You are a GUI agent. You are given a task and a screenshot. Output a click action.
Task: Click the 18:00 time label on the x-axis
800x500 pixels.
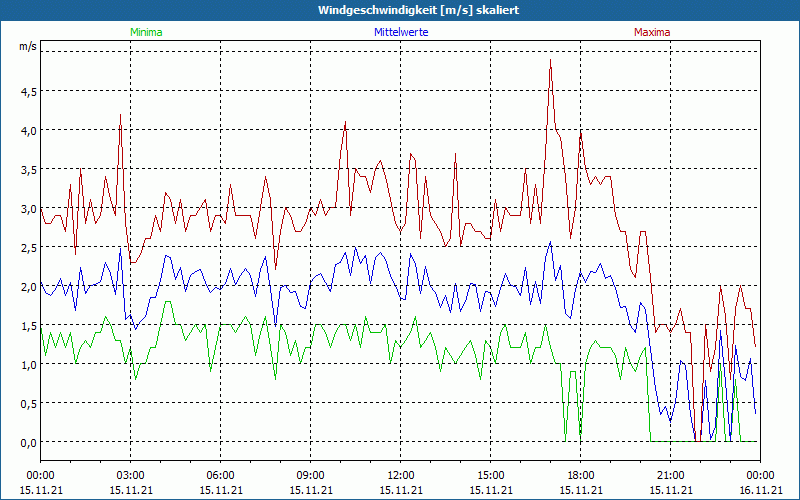pos(581,476)
